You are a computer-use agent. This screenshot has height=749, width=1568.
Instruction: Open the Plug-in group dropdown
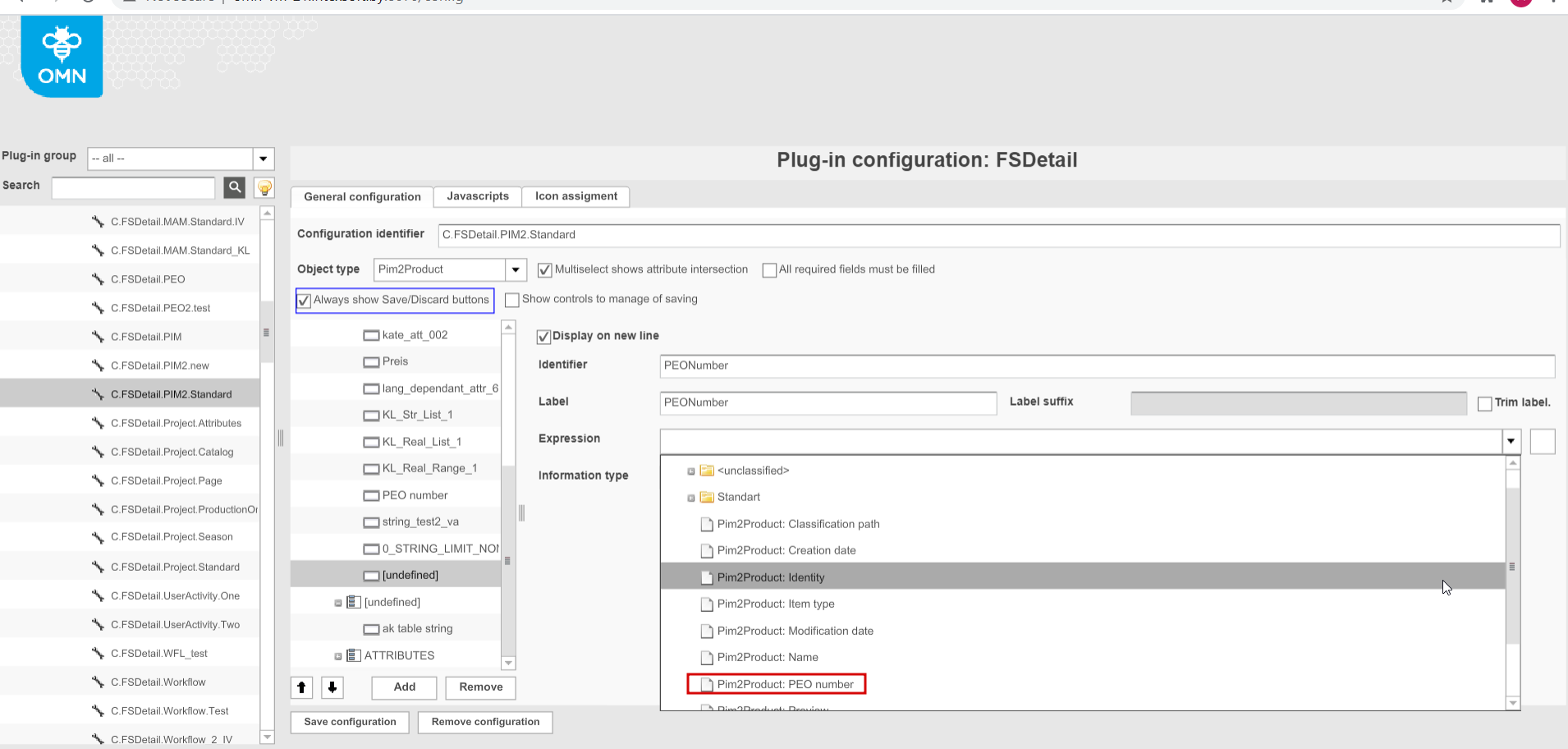[x=263, y=158]
